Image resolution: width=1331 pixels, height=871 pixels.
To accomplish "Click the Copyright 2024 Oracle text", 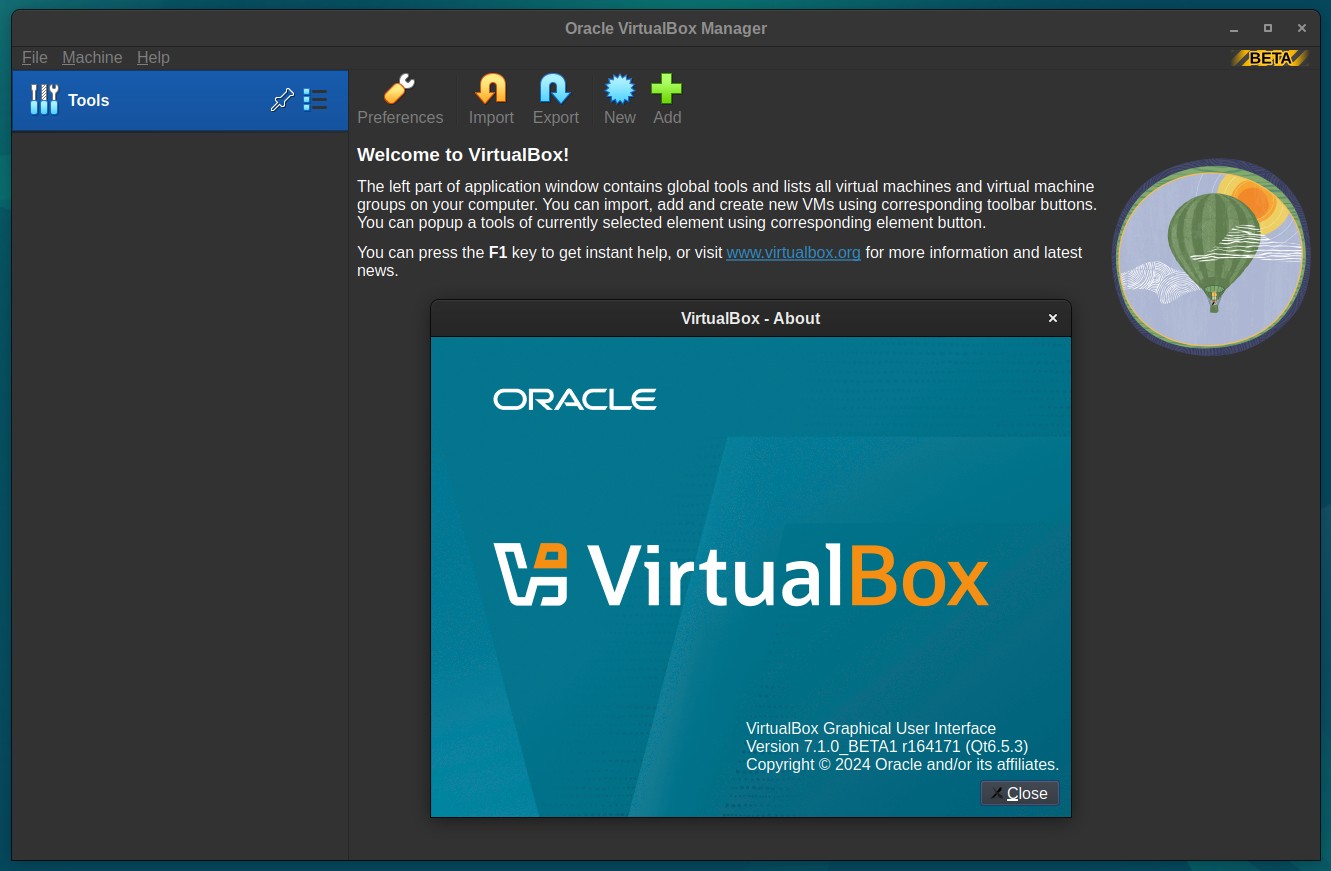I will pos(902,764).
